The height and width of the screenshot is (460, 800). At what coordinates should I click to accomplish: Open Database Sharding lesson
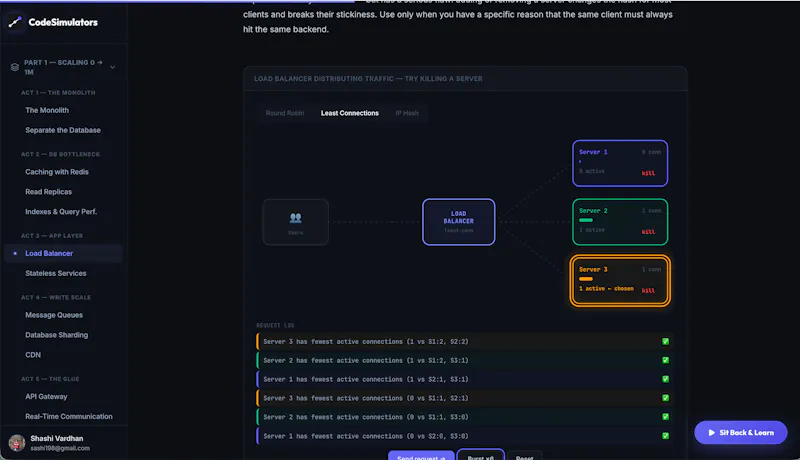click(56, 335)
